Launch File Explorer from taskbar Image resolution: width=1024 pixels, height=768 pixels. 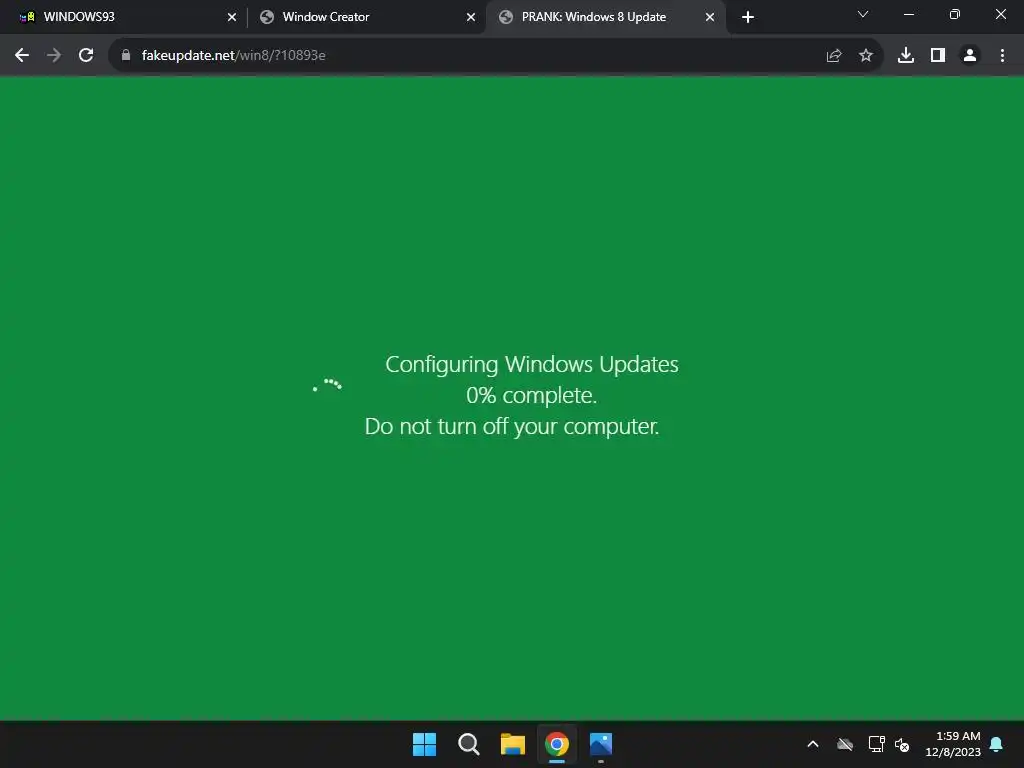point(513,744)
